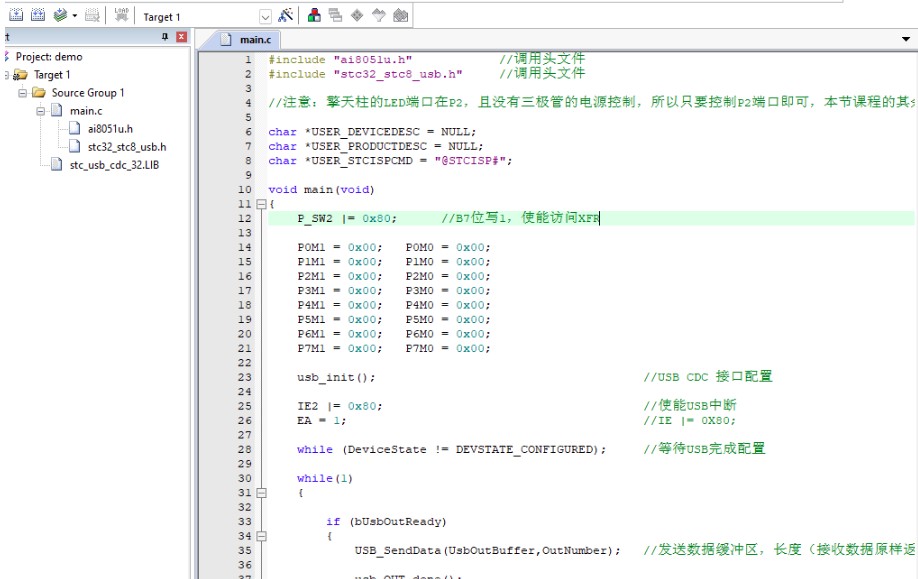Image resolution: width=918 pixels, height=579 pixels.
Task: Select Project: demo root node
Action: (49, 57)
